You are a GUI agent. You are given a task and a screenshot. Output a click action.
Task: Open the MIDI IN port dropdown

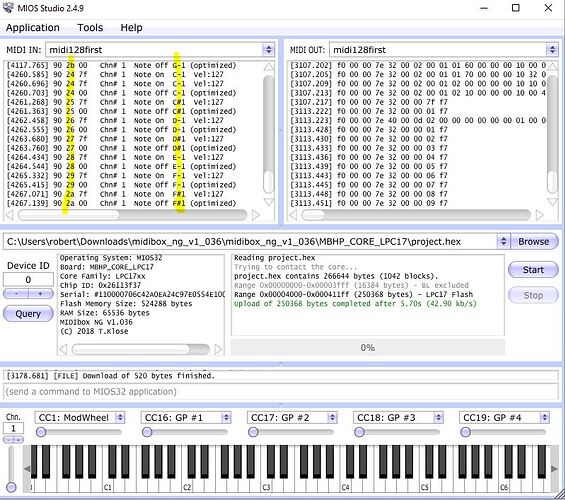268,50
